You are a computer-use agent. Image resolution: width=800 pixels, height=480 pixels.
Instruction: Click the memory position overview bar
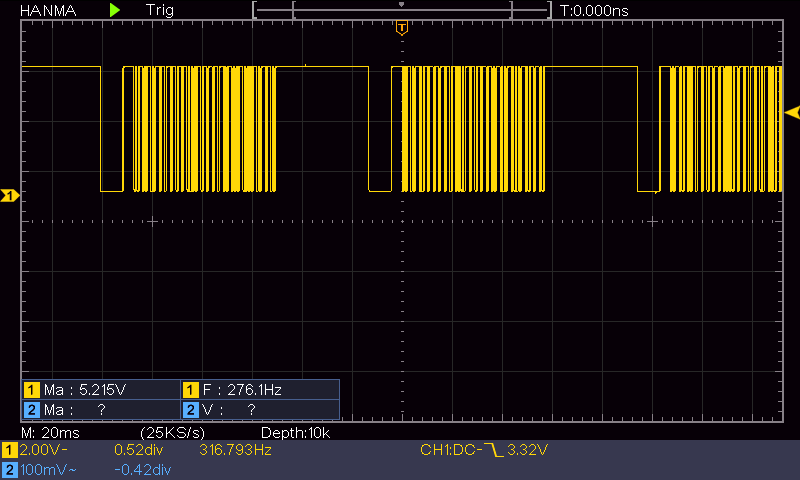401,9
